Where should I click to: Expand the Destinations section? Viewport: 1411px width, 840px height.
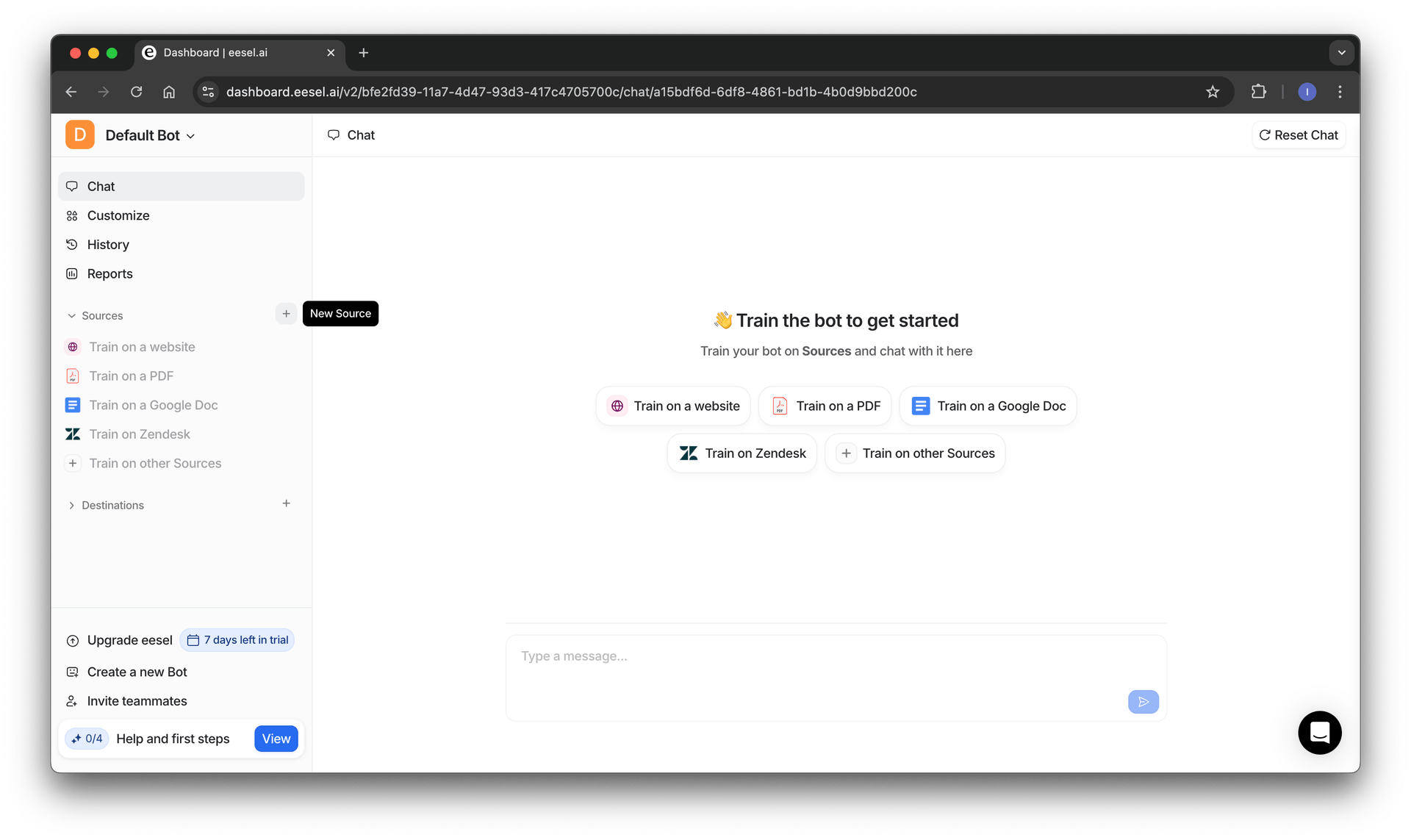105,505
